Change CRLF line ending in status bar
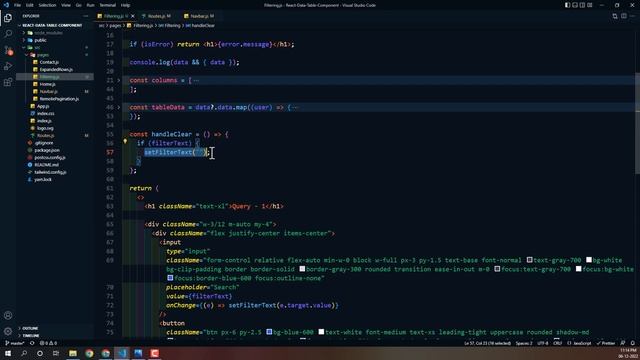640x360 pixels. [x=558, y=343]
